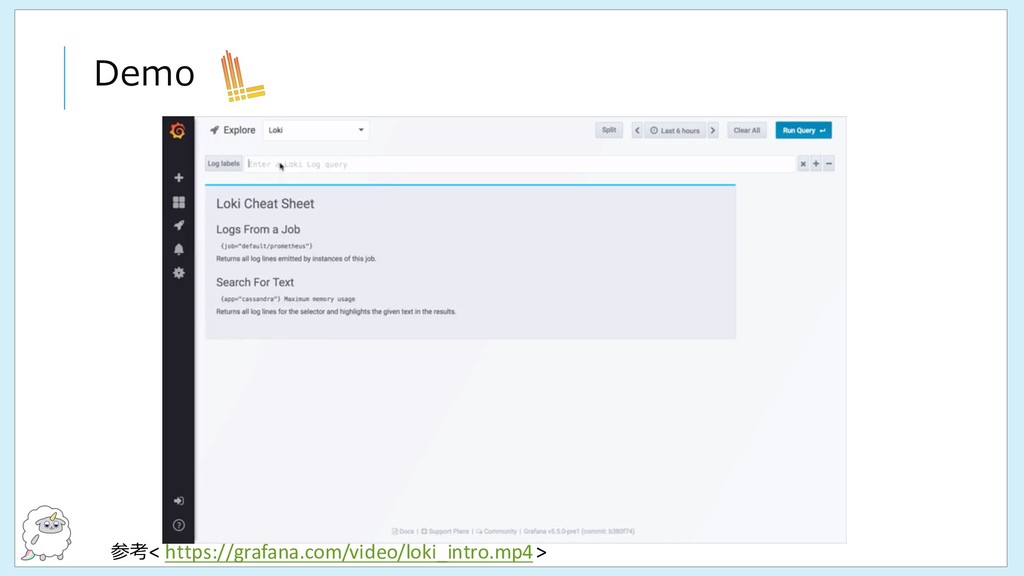
Task: Clear the query row with the X icon
Action: coord(803,164)
